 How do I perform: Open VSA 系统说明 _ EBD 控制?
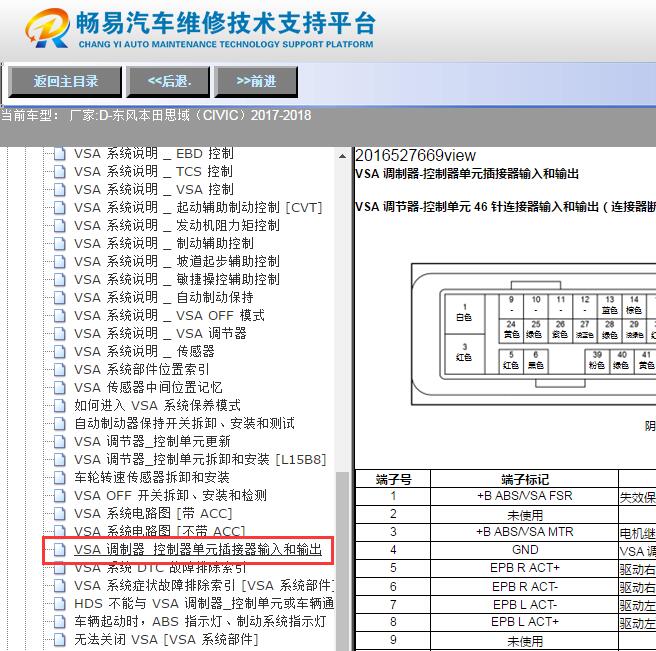[x=154, y=154]
